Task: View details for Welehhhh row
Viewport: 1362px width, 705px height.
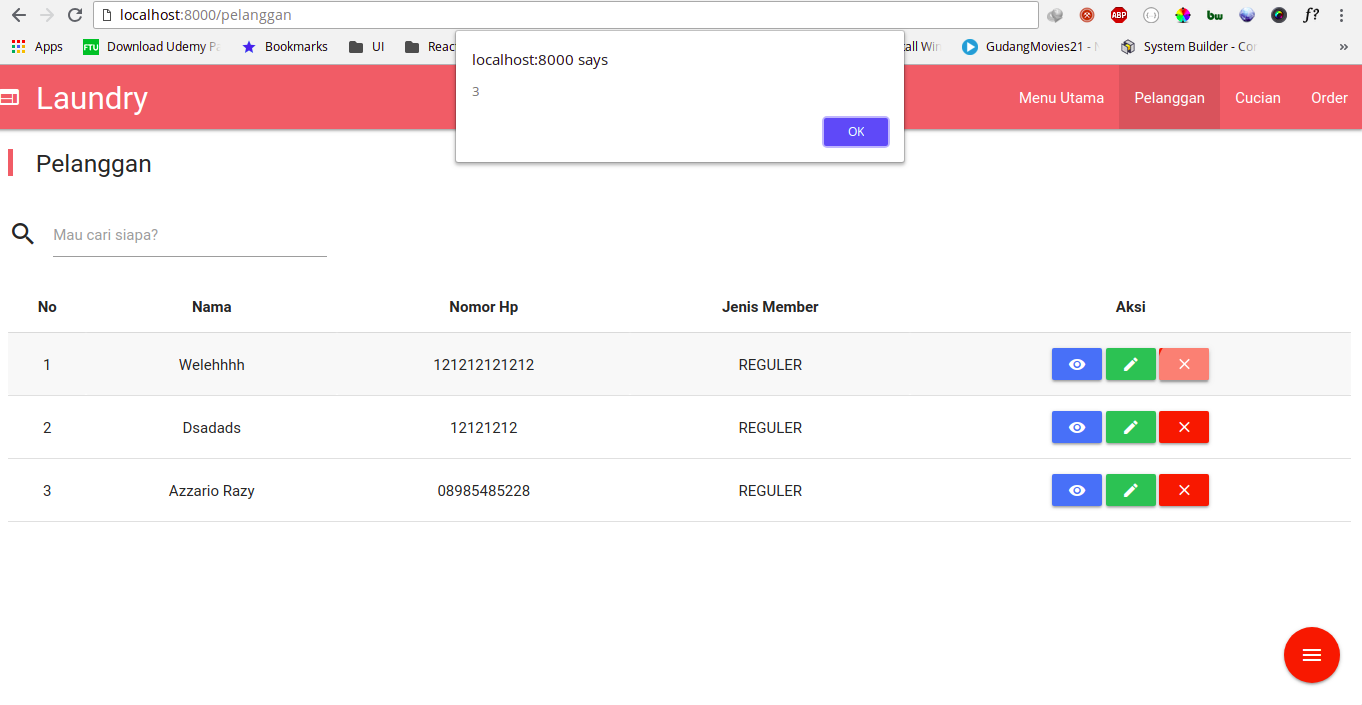Action: [x=1077, y=364]
